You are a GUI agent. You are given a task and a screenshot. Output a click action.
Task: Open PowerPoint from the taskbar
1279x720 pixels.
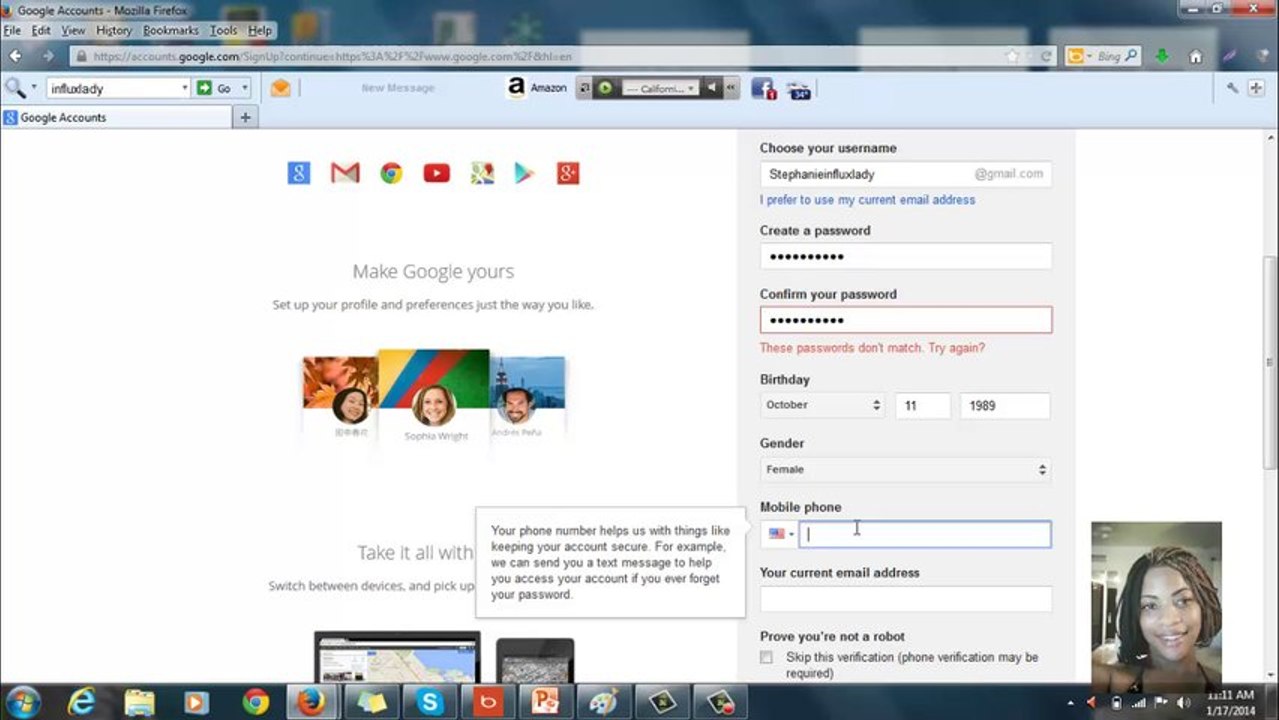545,702
